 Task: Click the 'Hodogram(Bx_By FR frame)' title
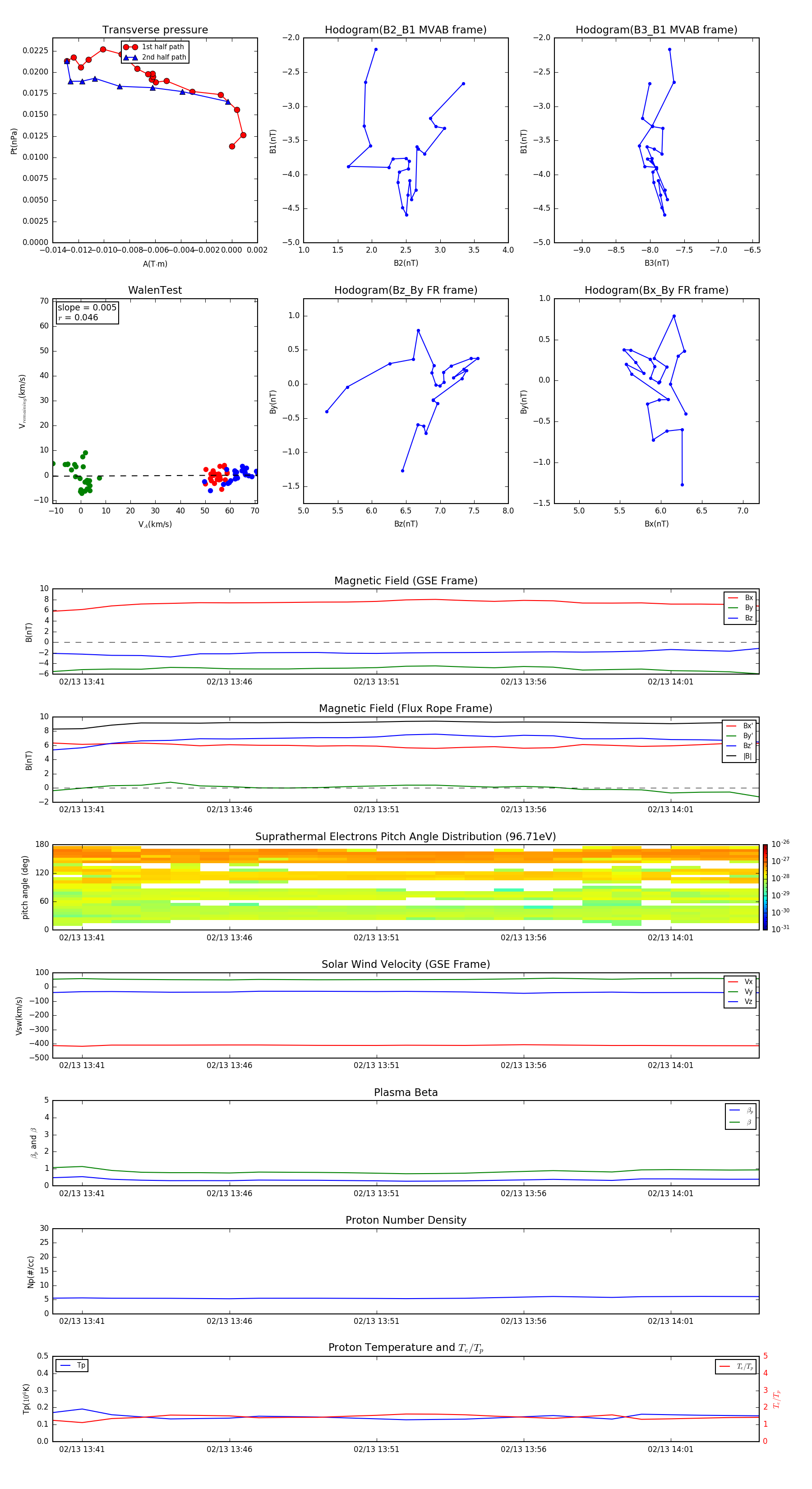[x=656, y=290]
